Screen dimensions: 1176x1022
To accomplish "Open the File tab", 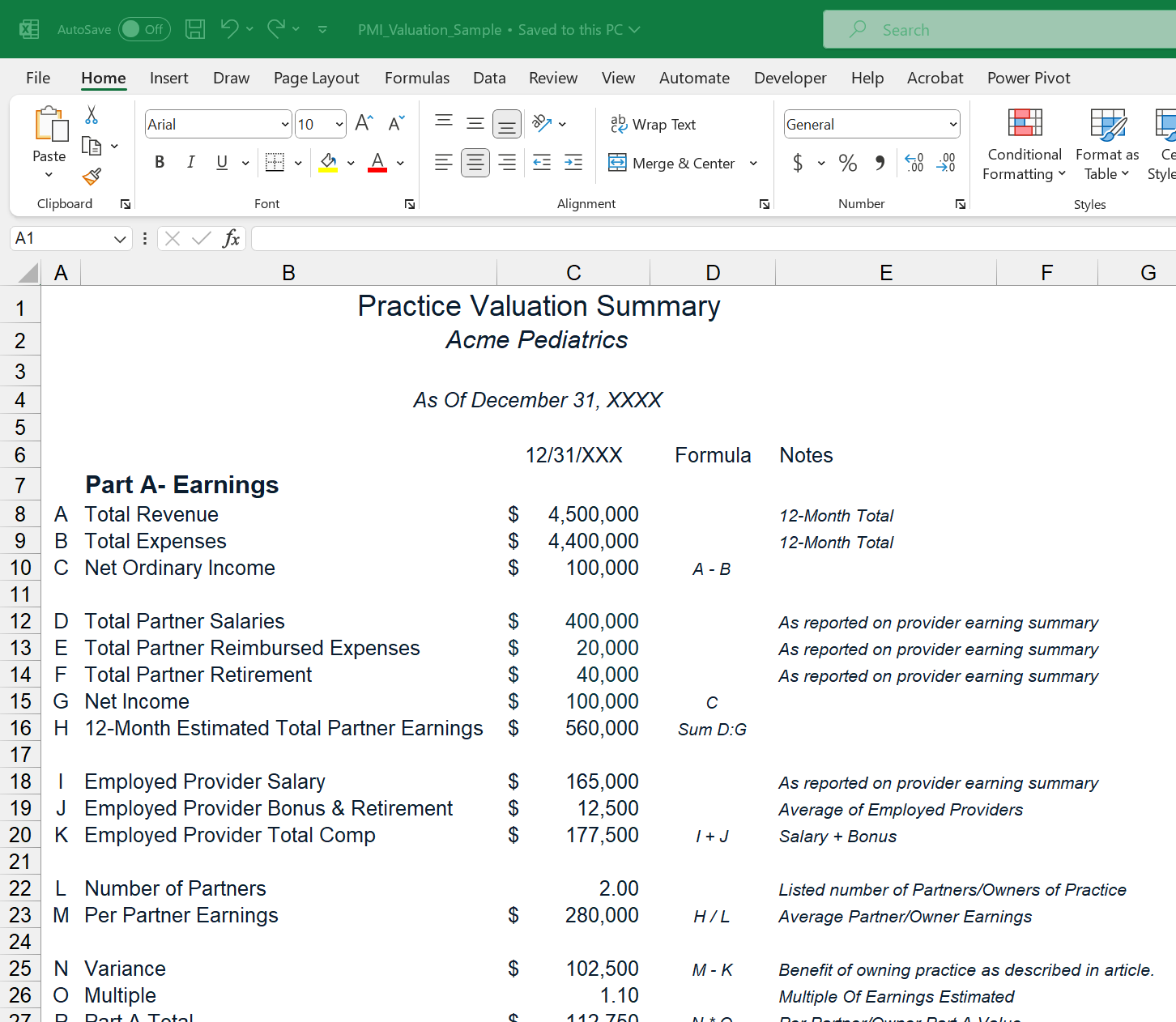I will click(38, 78).
